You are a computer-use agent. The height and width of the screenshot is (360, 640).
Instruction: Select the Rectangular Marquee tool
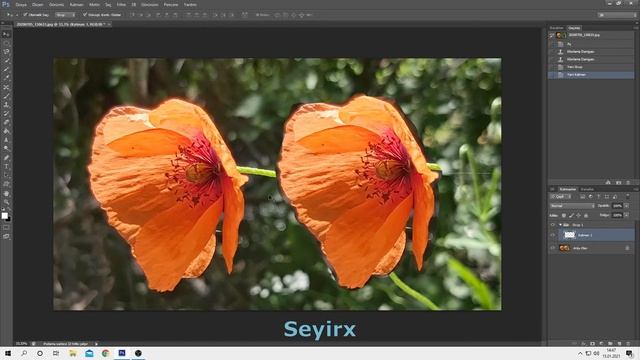click(6, 43)
